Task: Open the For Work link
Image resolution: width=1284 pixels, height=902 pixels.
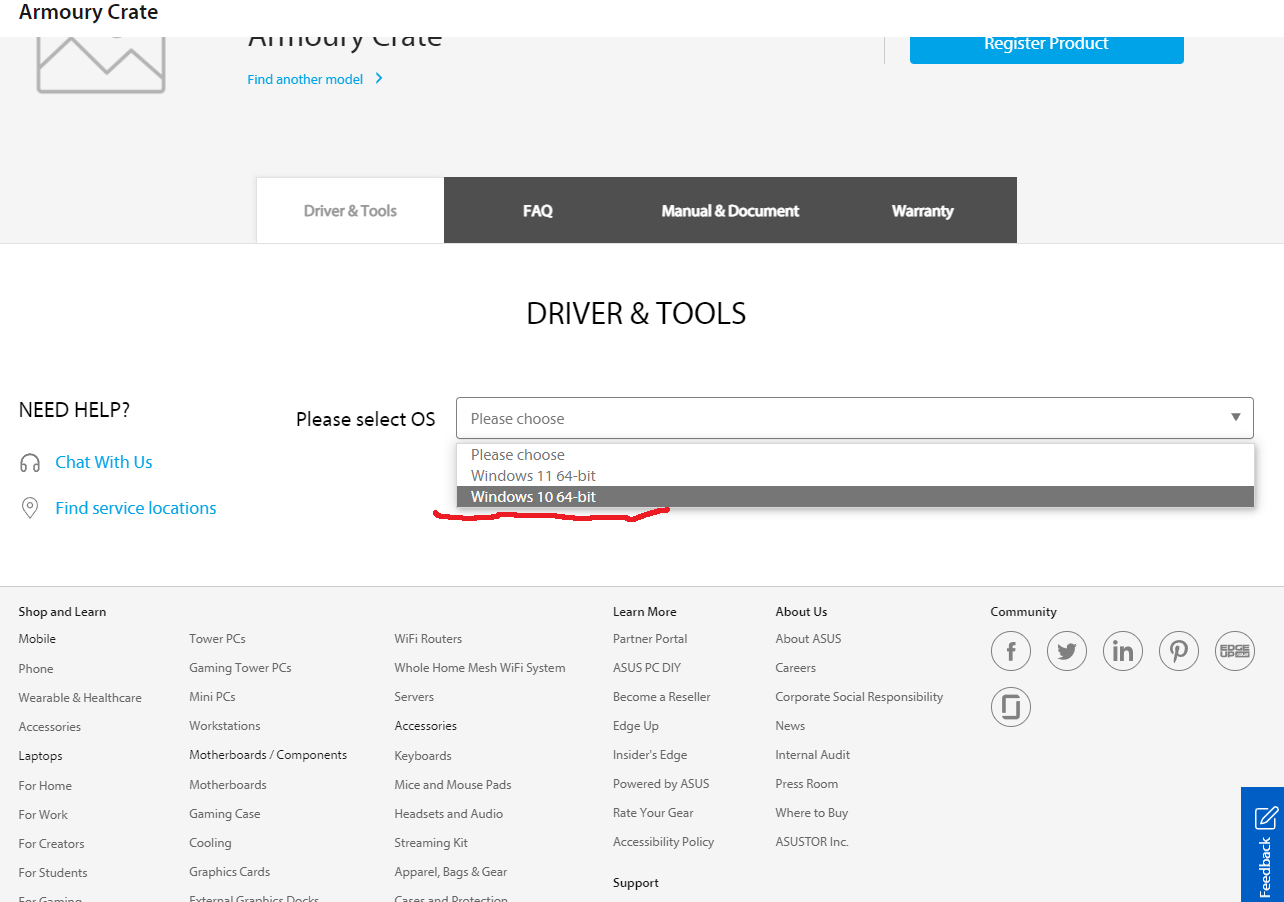Action: point(43,815)
